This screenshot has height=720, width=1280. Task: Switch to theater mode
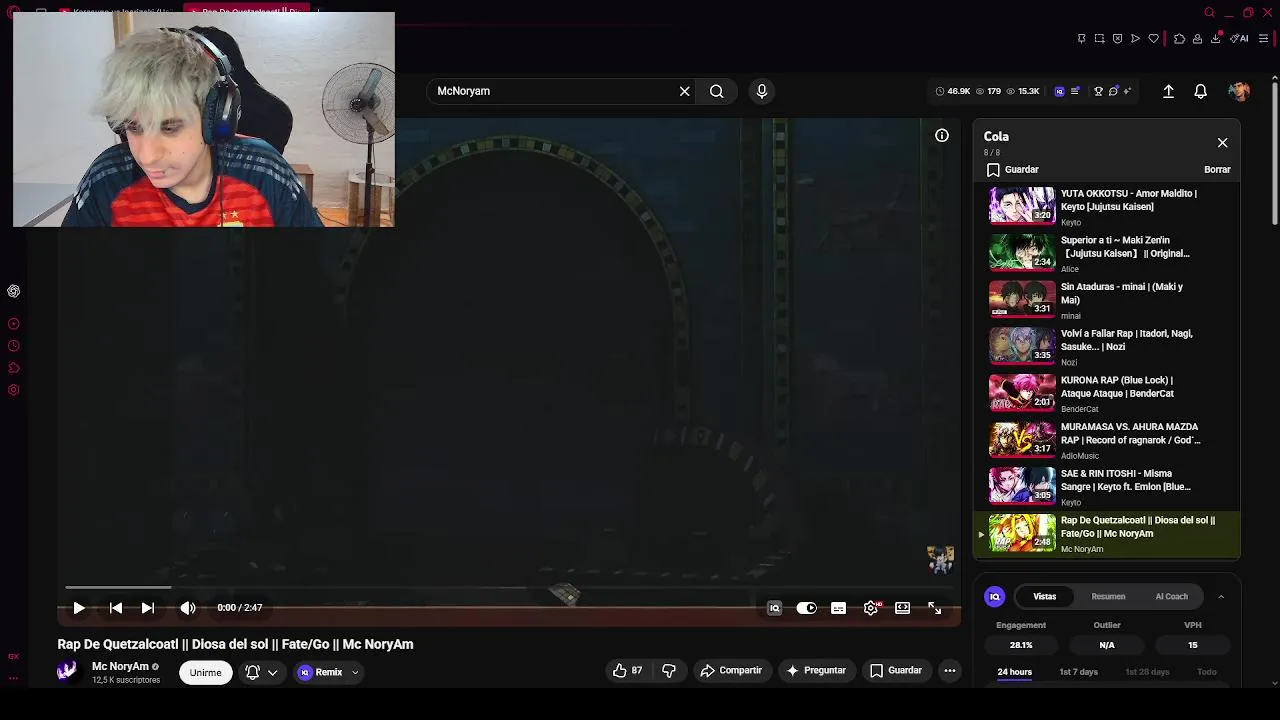pos(903,608)
